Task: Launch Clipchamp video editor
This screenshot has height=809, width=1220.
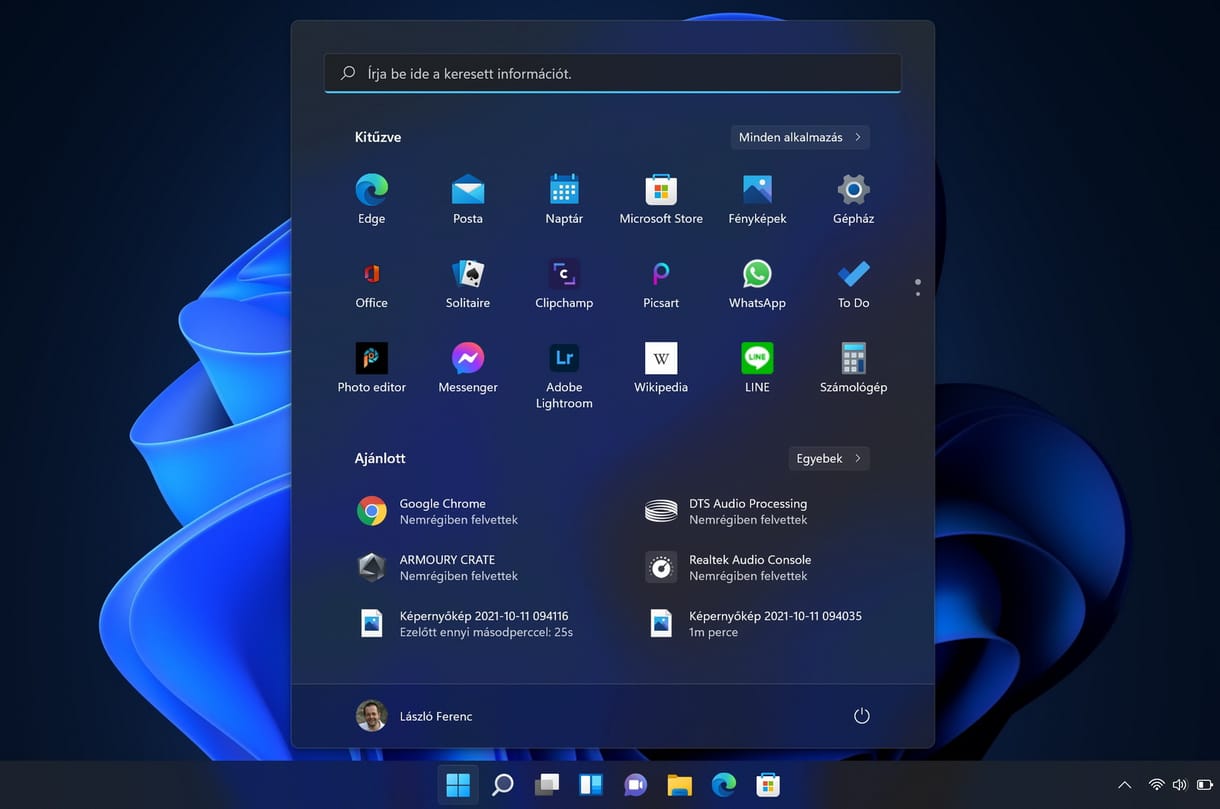Action: (x=564, y=284)
